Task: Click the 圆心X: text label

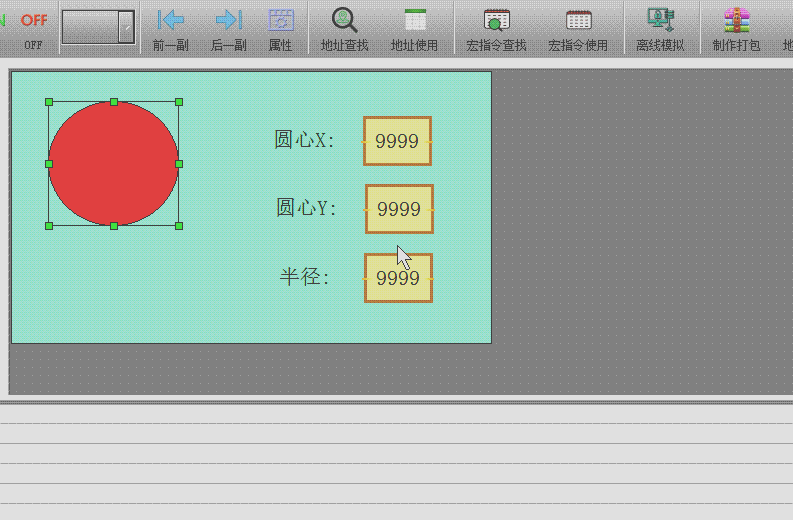Action: pyautogui.click(x=304, y=140)
